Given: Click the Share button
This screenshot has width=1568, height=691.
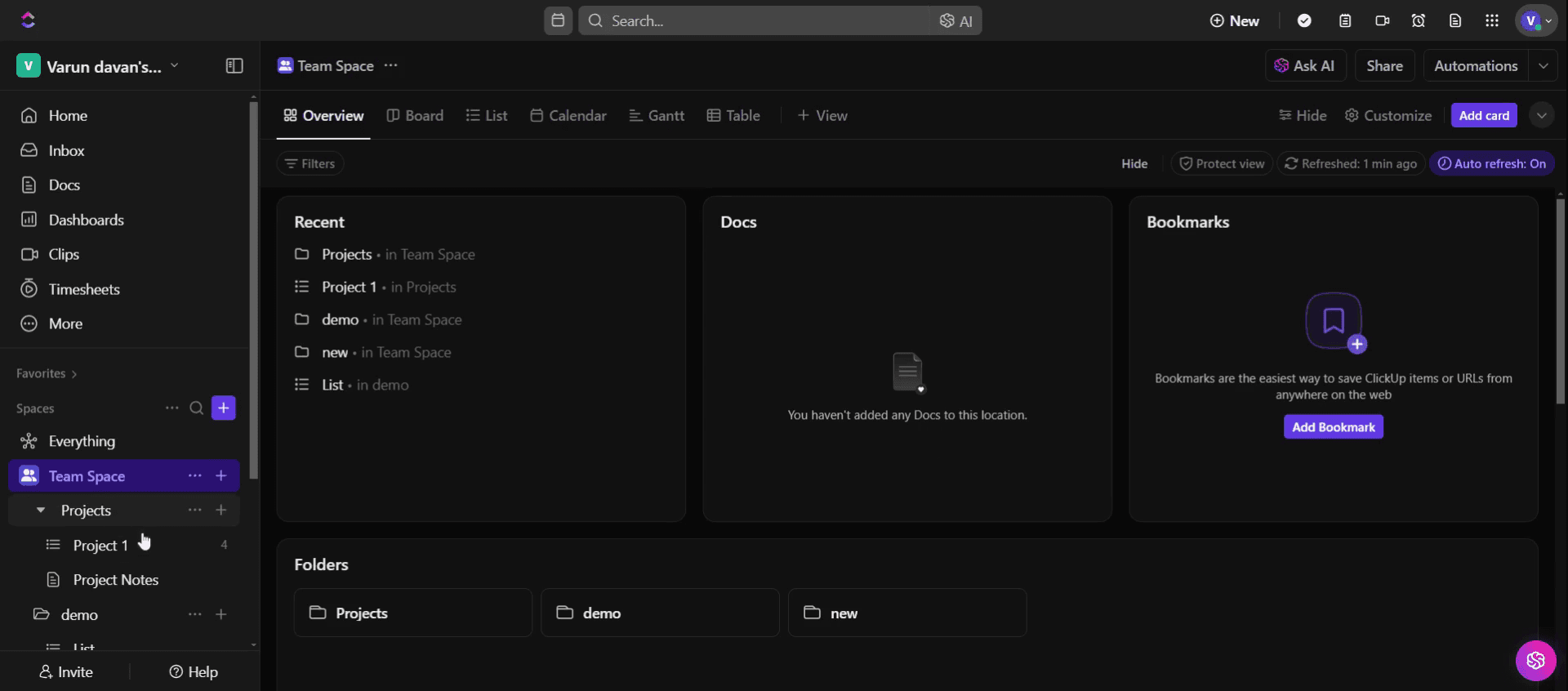Looking at the screenshot, I should [1384, 65].
